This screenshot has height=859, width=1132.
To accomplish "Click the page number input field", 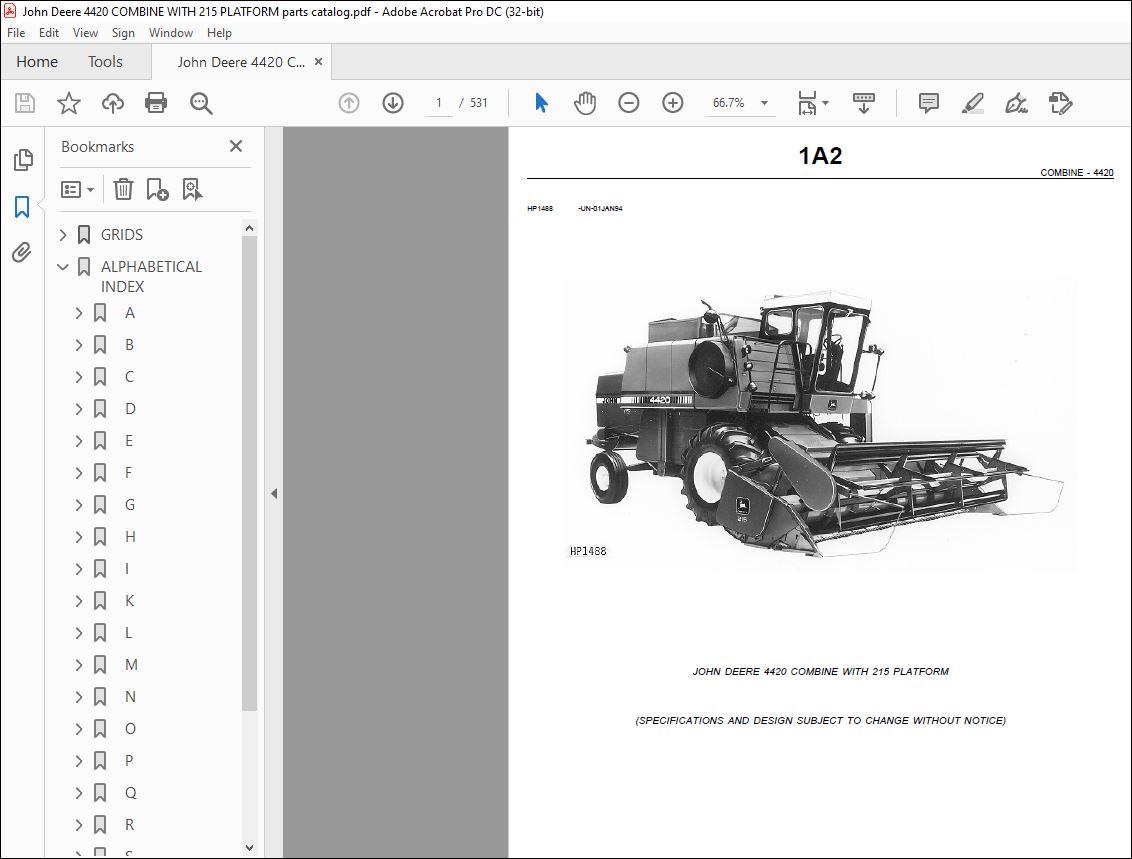I will tap(438, 103).
